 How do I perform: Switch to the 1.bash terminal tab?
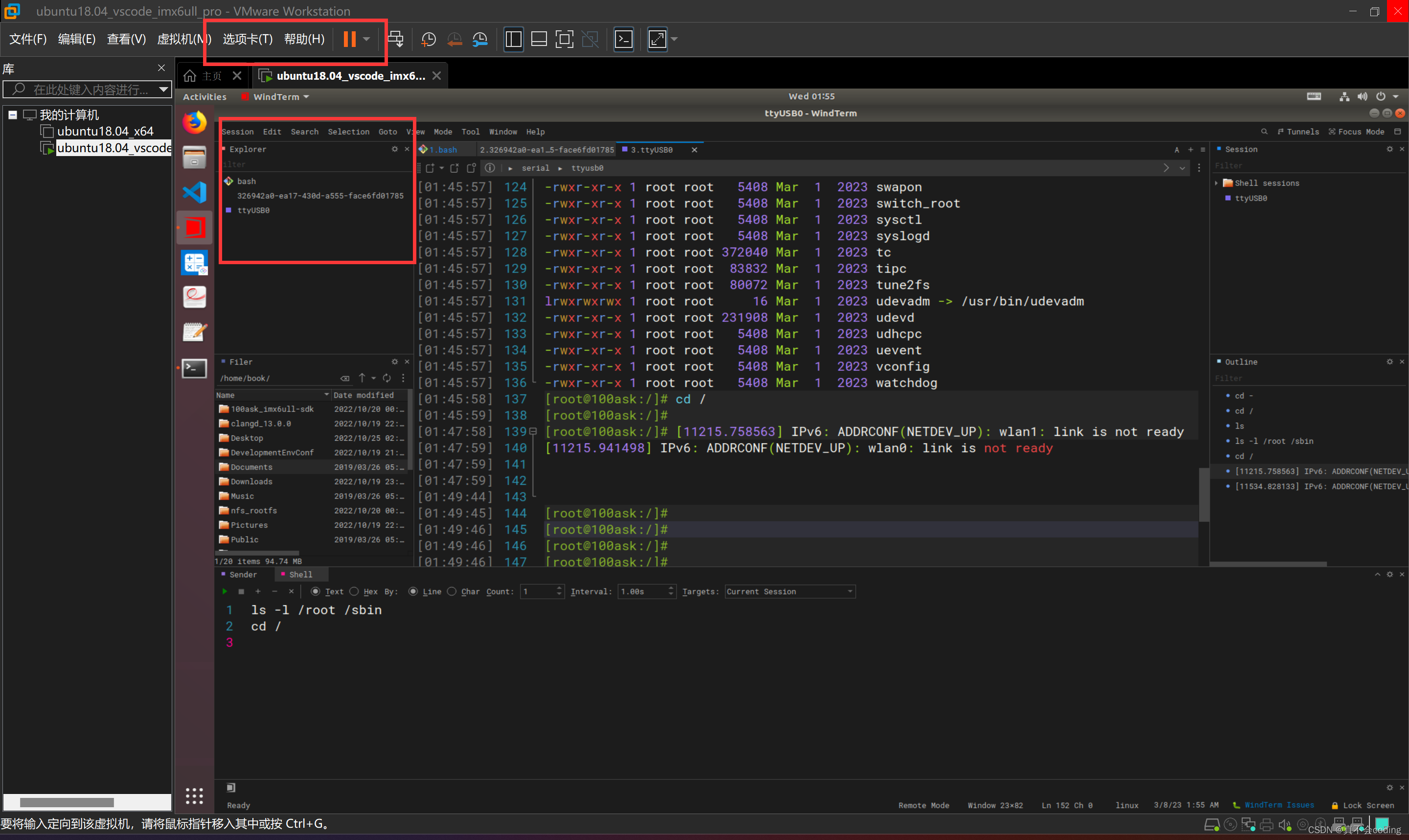click(442, 150)
